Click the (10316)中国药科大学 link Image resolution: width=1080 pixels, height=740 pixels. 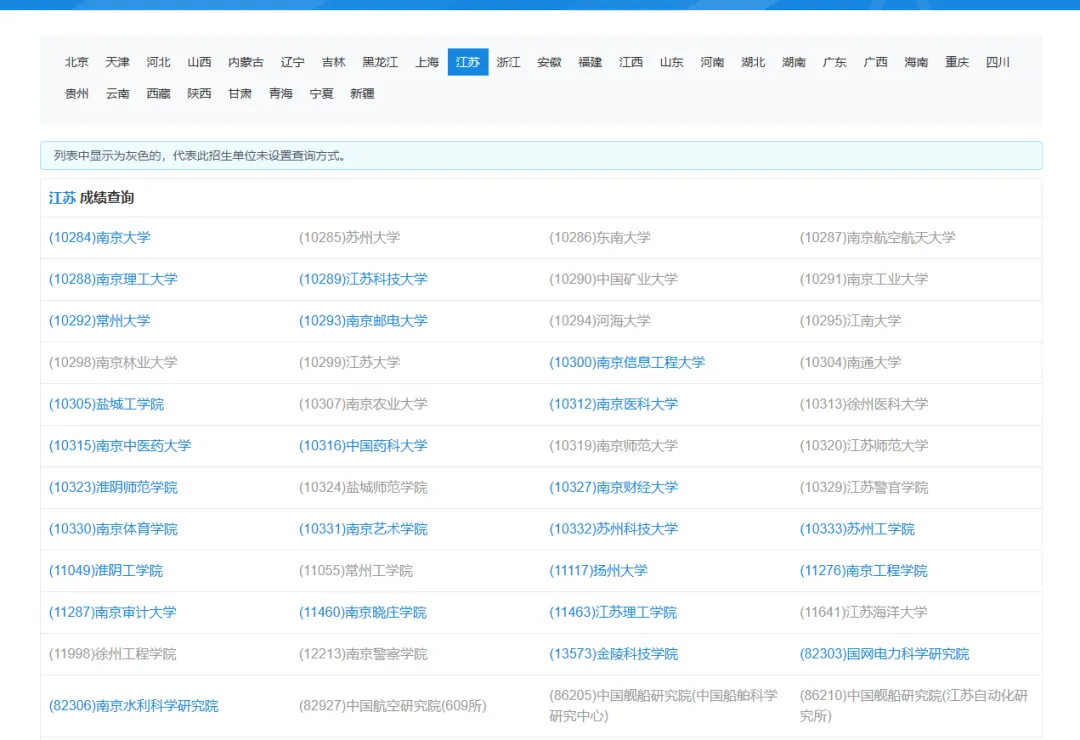point(363,446)
